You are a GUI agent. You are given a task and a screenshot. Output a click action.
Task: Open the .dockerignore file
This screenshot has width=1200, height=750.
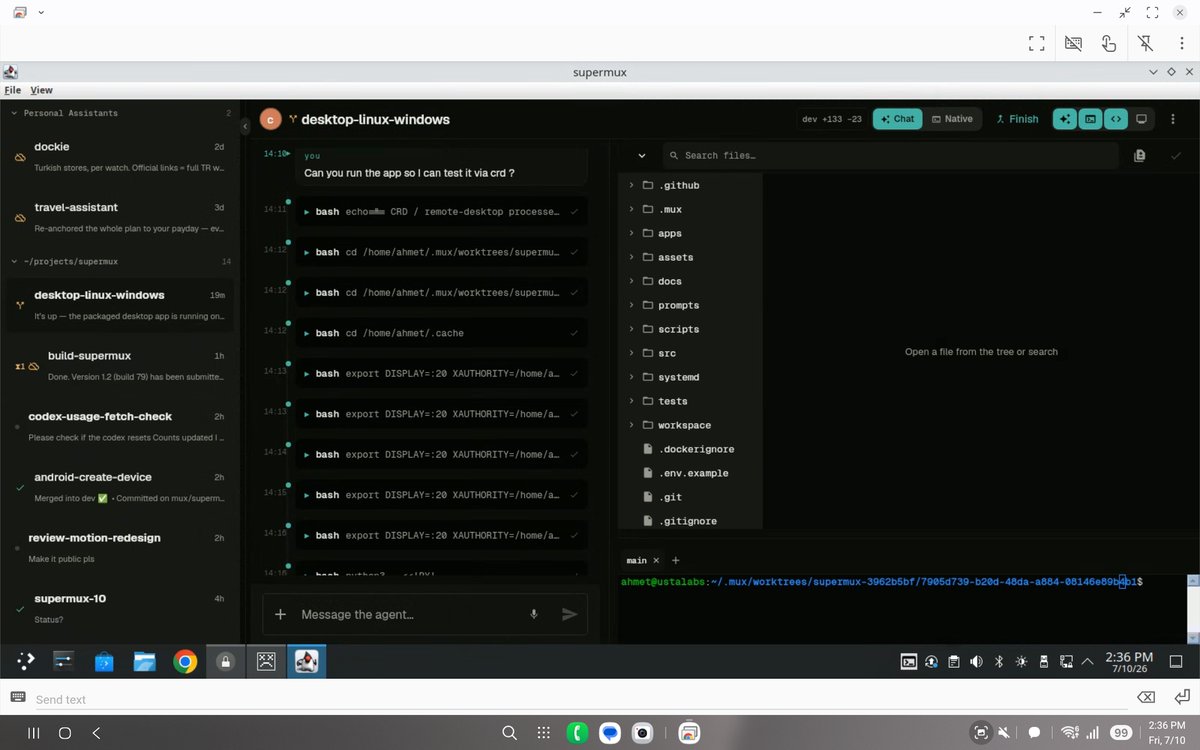(x=690, y=449)
